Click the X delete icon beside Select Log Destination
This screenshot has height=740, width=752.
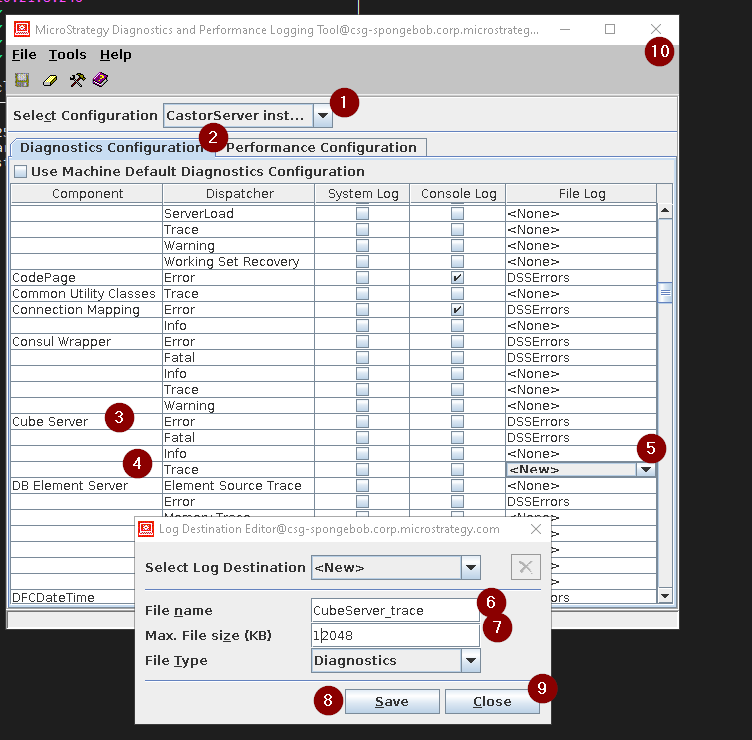pyautogui.click(x=526, y=568)
